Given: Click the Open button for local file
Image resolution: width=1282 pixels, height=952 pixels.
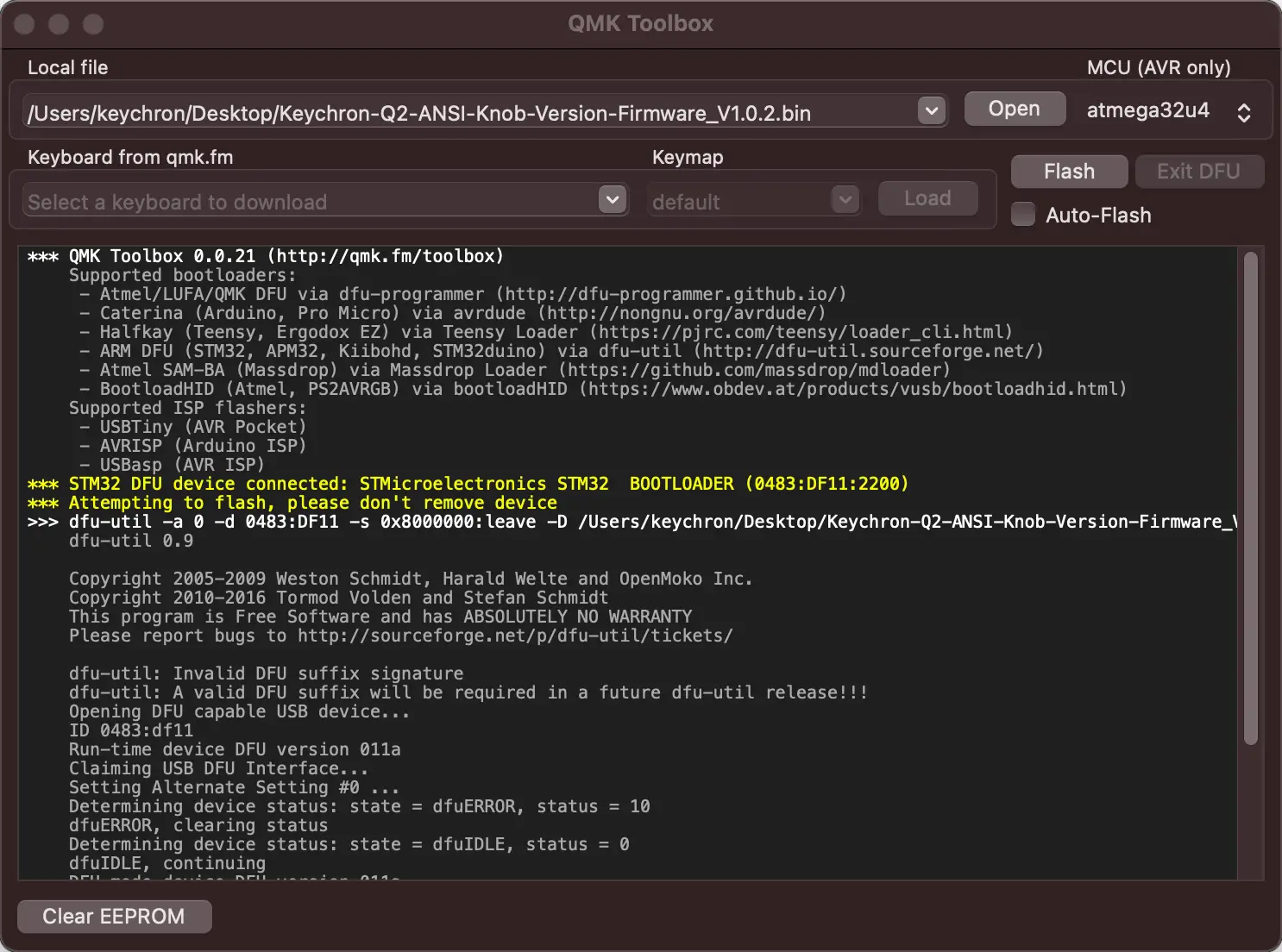Looking at the screenshot, I should tap(1015, 109).
